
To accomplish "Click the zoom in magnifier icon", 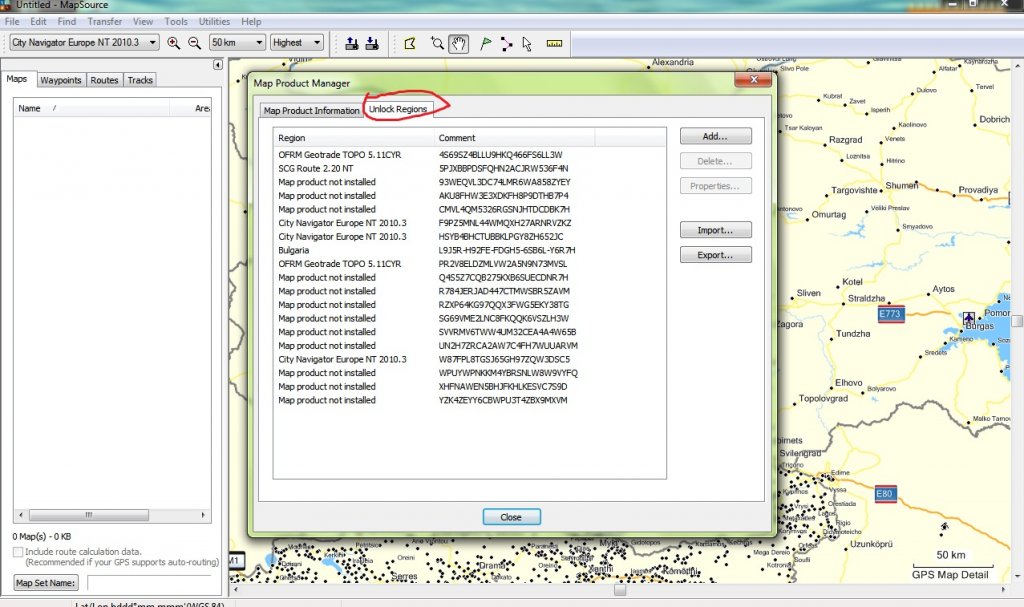I will (174, 43).
